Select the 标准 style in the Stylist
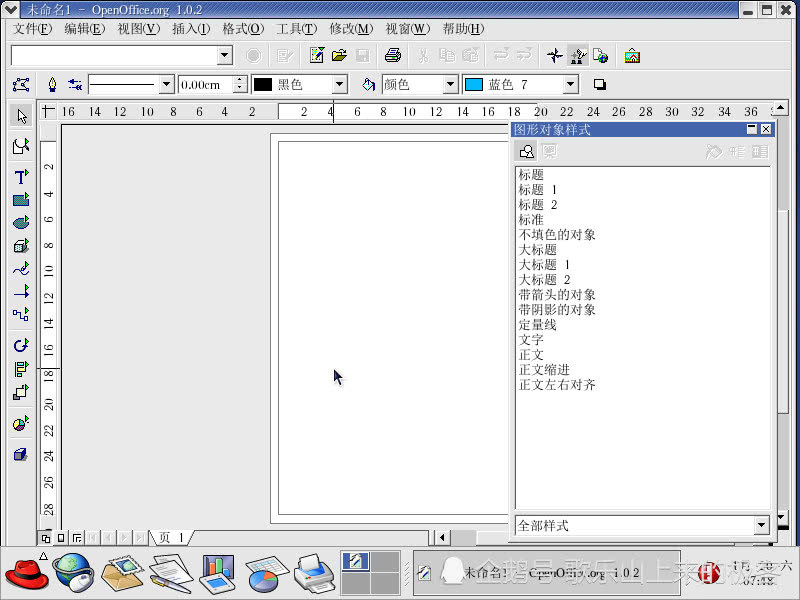 coord(531,220)
